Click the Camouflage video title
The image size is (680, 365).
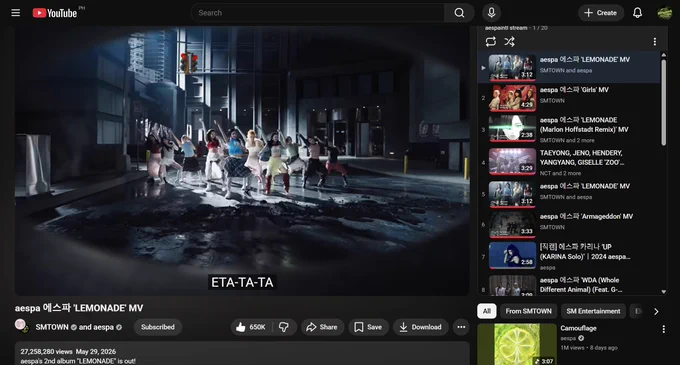click(578, 328)
